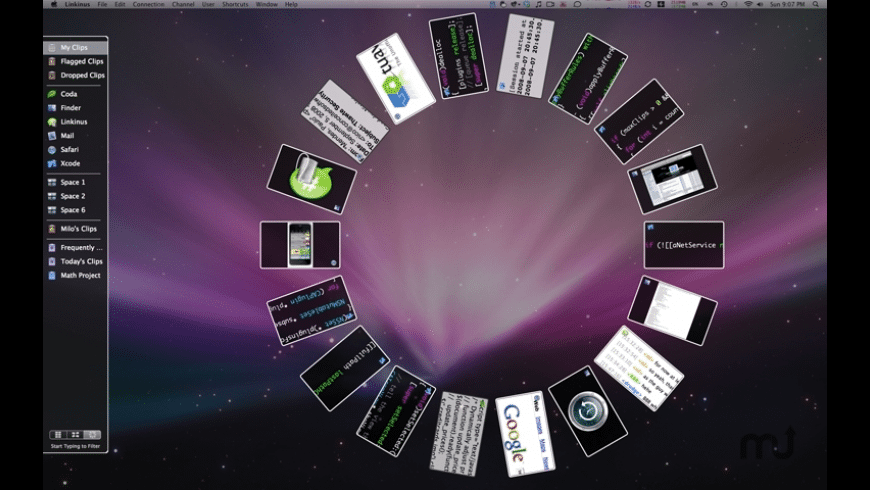Select the Session started log clip

pos(525,56)
